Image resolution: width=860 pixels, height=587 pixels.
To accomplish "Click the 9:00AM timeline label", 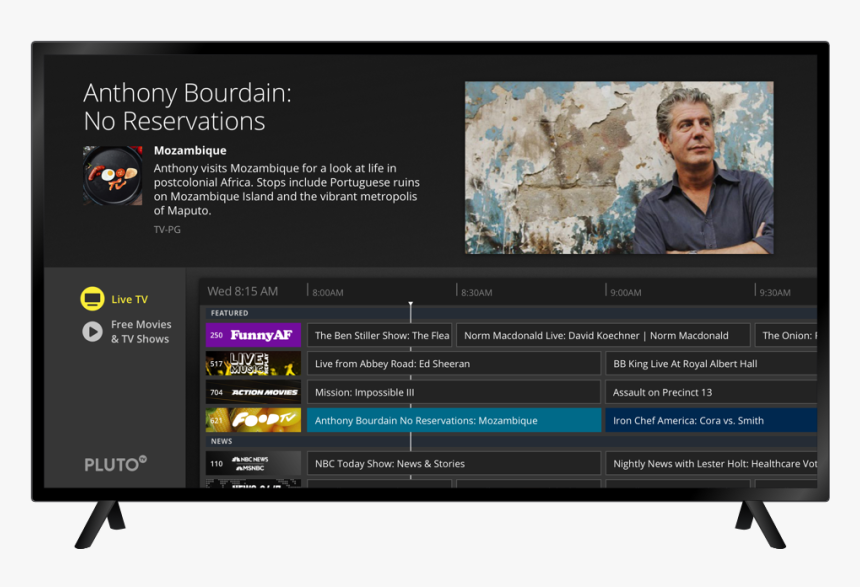I will click(626, 292).
